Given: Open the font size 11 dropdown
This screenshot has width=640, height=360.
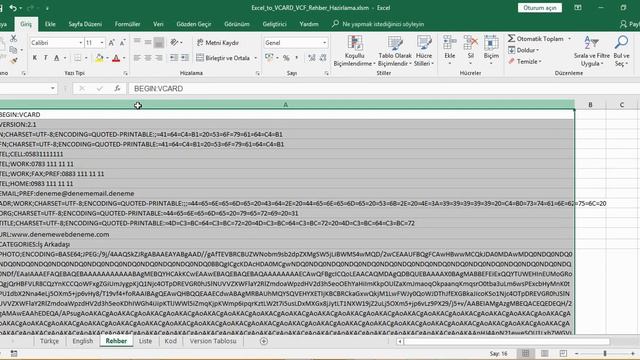Looking at the screenshot, I should [102, 42].
